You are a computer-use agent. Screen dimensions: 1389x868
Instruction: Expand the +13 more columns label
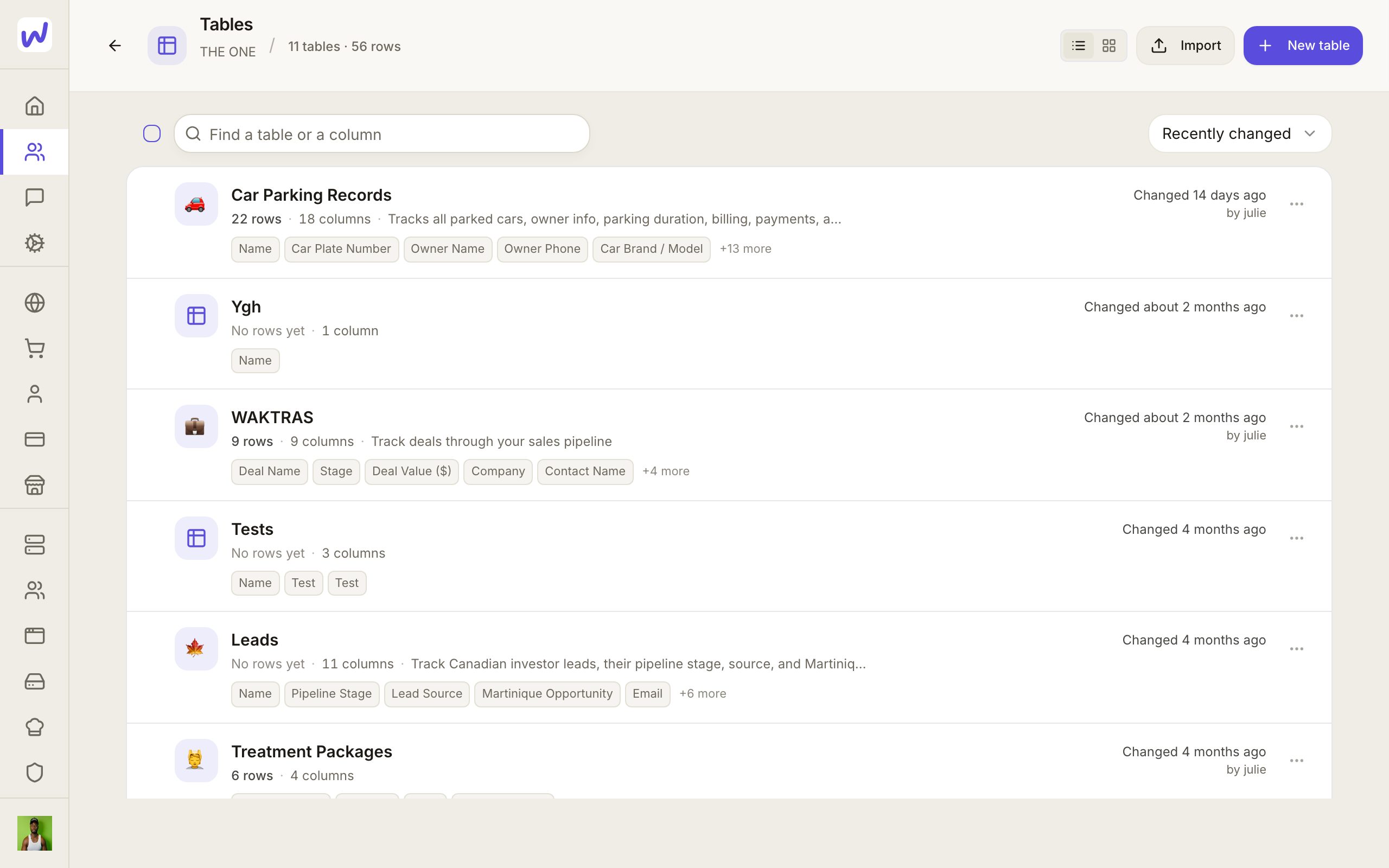click(746, 248)
